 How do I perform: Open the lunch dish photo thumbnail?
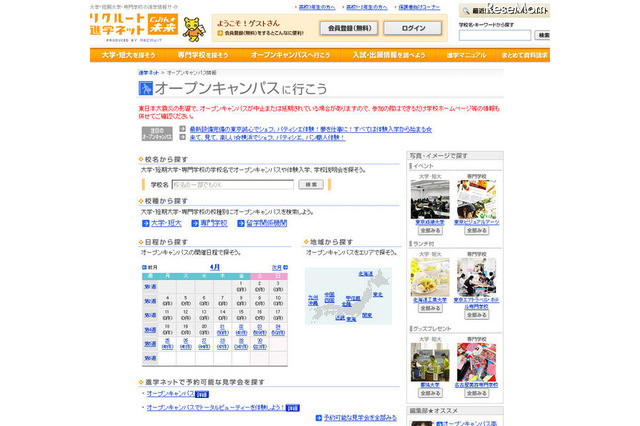[430, 277]
